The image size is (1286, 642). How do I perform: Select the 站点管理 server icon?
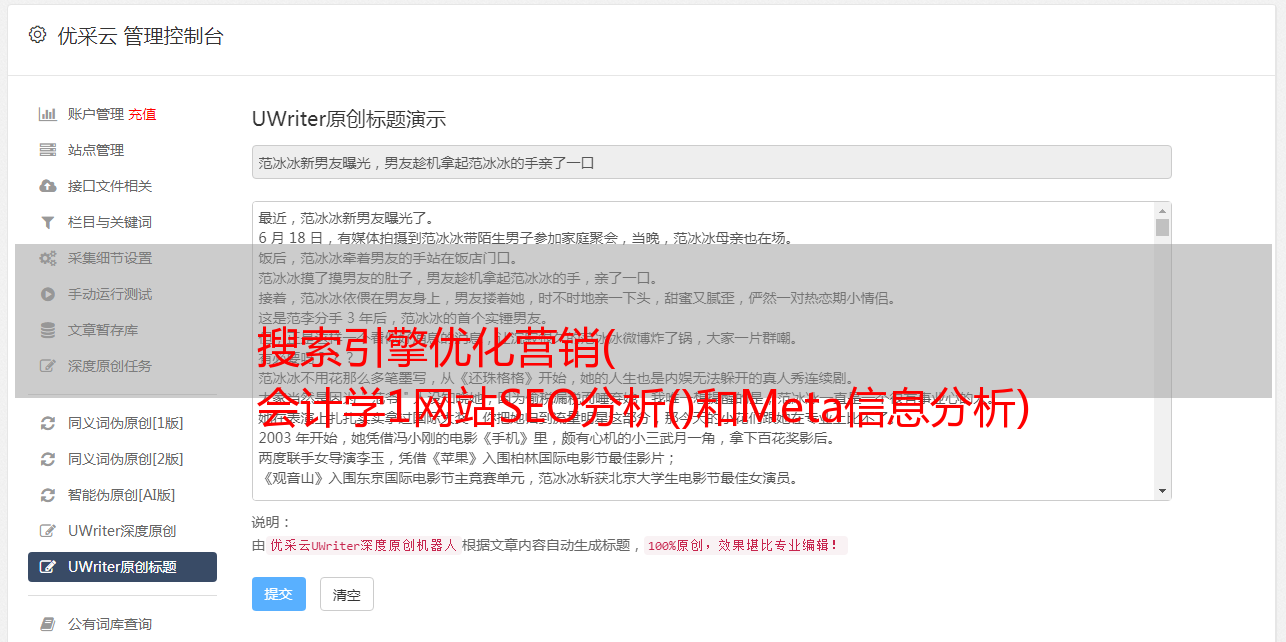[47, 150]
